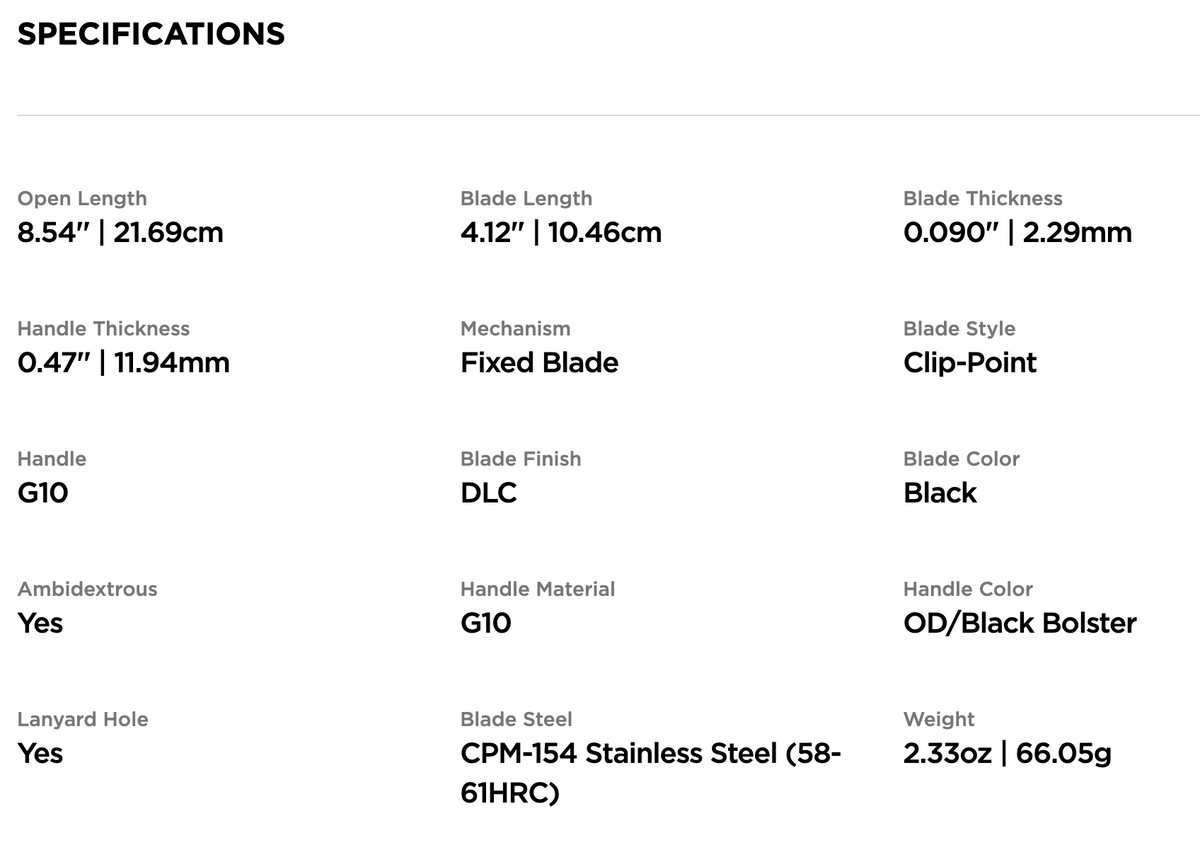This screenshot has height=862, width=1200.
Task: Select the Weight value 2.33oz | 66.05g
Action: point(1007,752)
